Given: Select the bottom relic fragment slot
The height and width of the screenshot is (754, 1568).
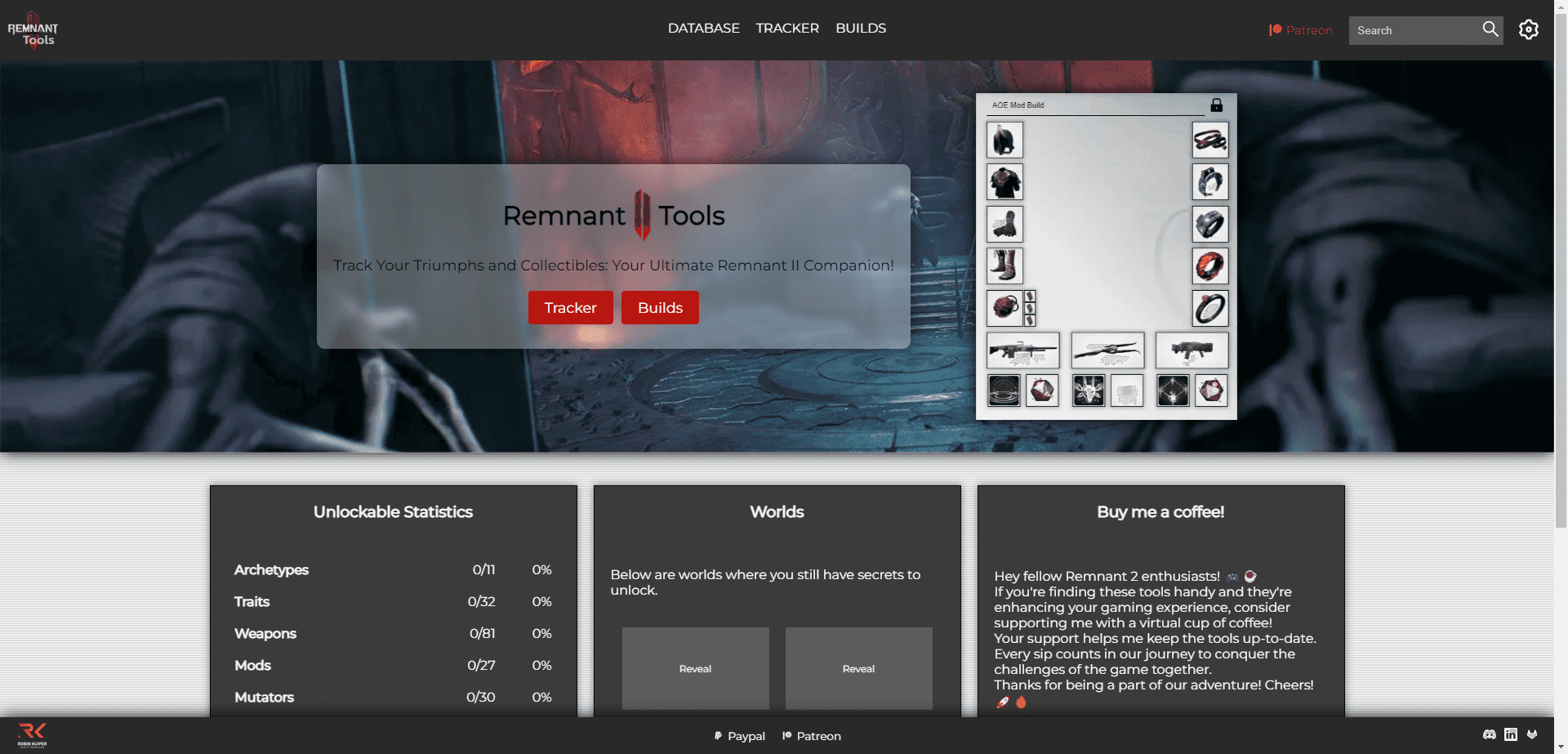Looking at the screenshot, I should pos(1030,321).
